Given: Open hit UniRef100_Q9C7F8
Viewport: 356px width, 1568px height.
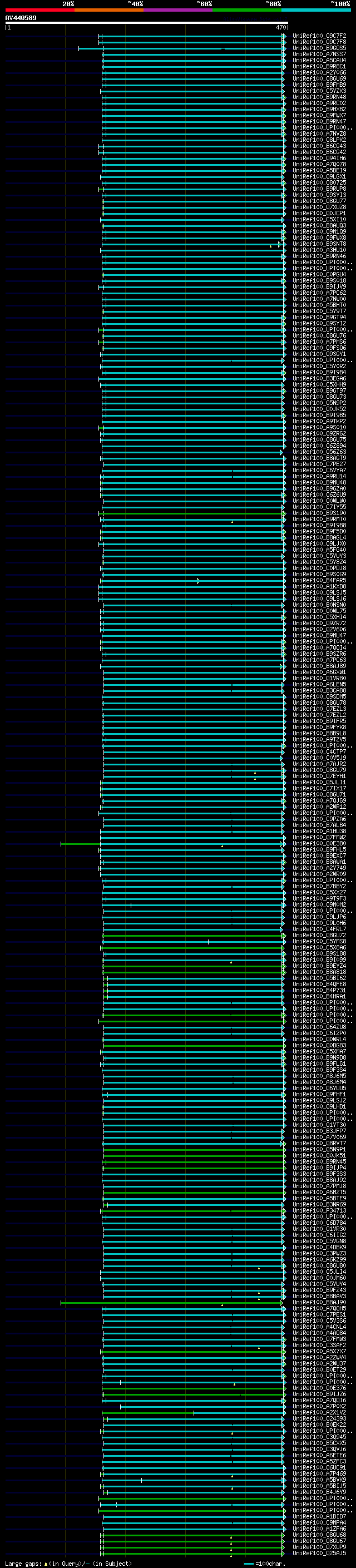Looking at the screenshot, I should click(x=319, y=42).
